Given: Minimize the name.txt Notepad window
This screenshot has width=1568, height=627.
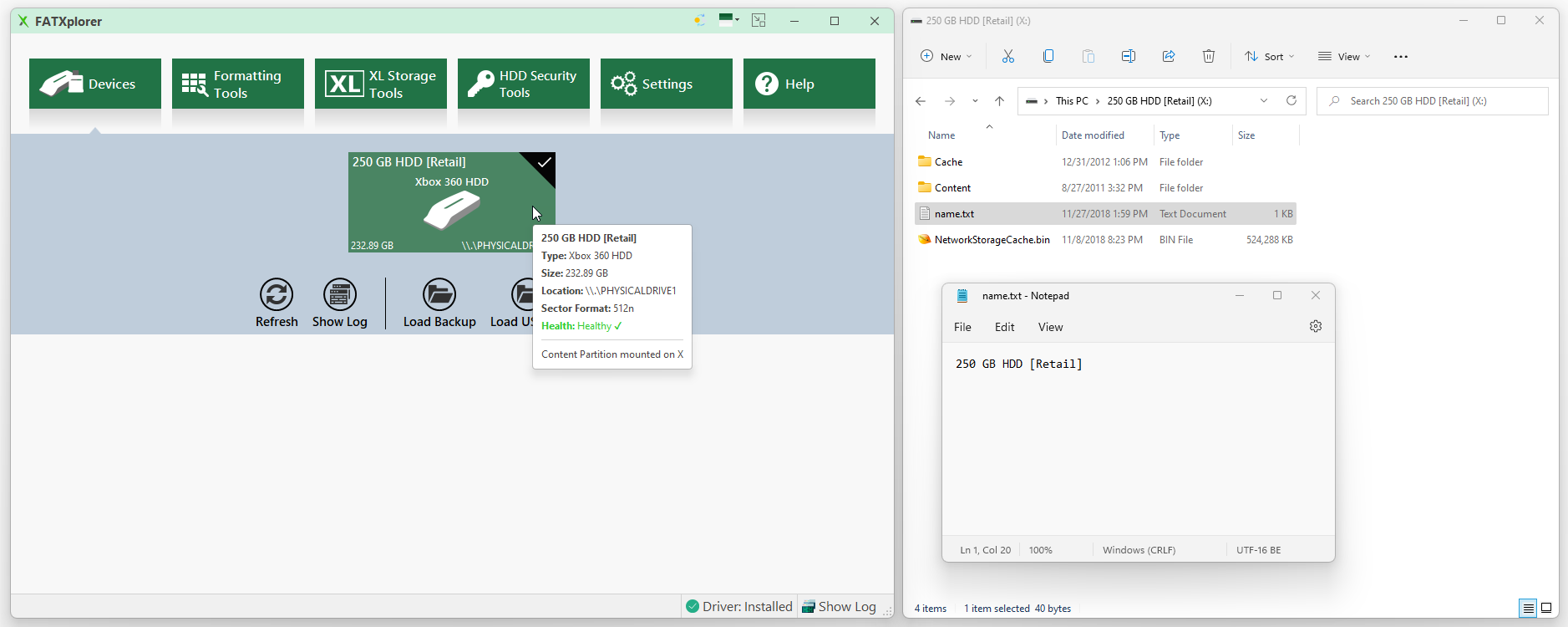Looking at the screenshot, I should click(x=1240, y=295).
